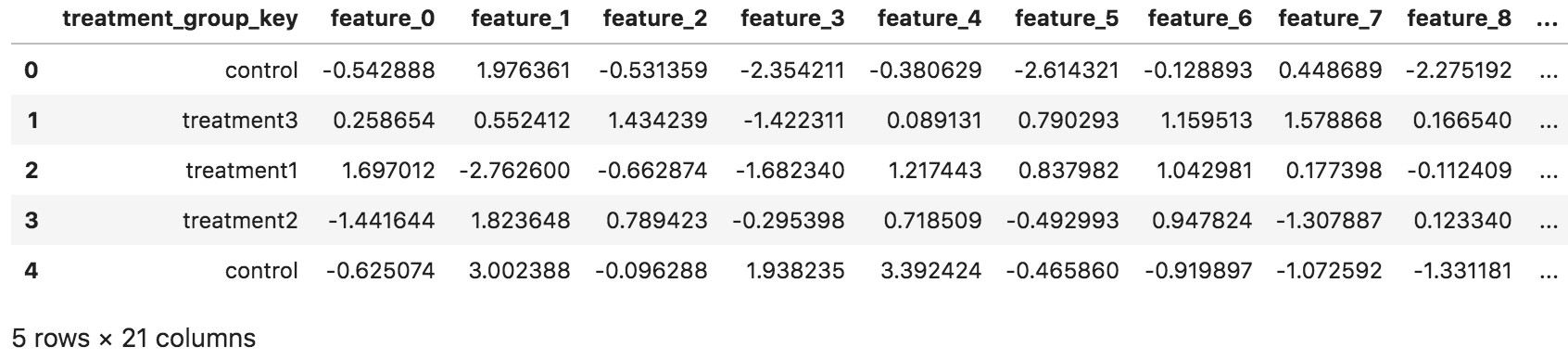This screenshot has height=360, width=1568.
Task: Click the treatment1 cell in row 2
Action: coord(242,170)
